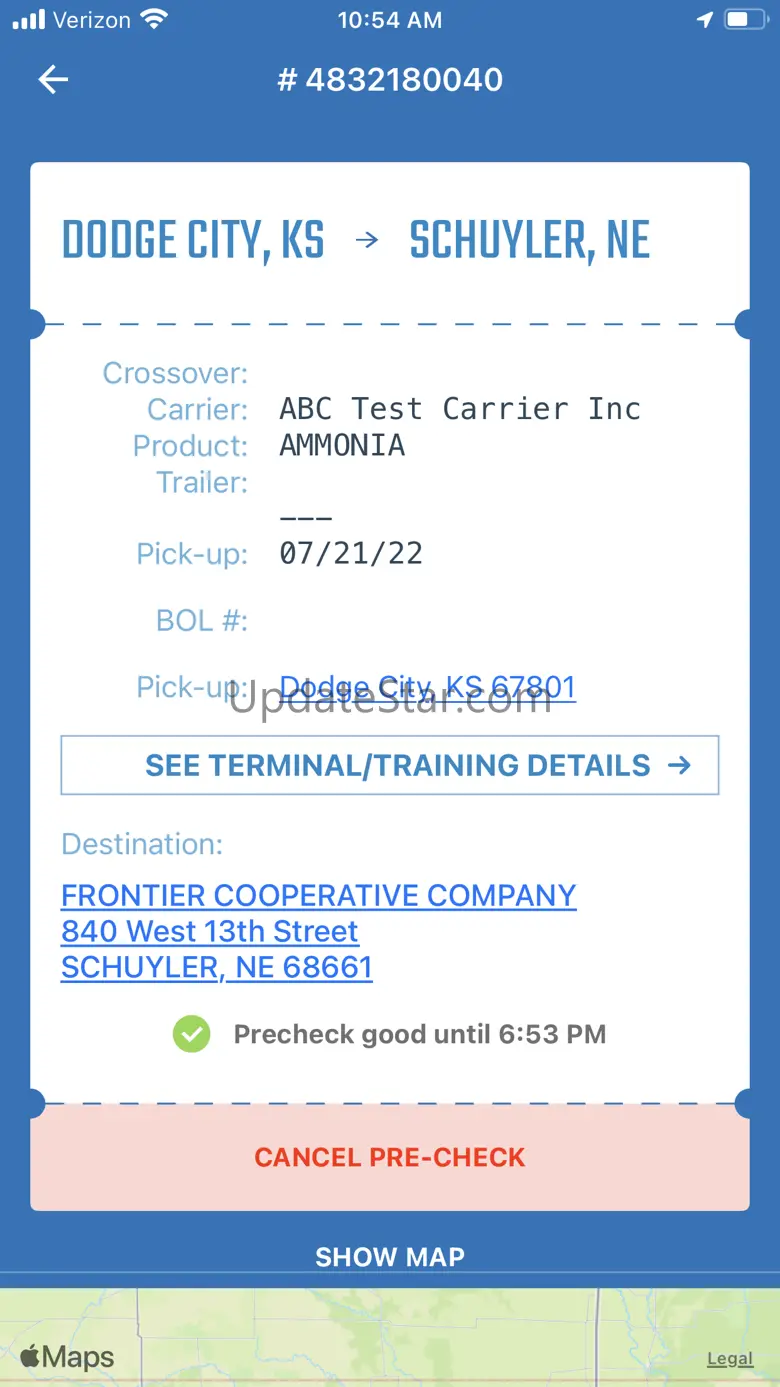Tap the green precheck checkmark icon

191,1034
